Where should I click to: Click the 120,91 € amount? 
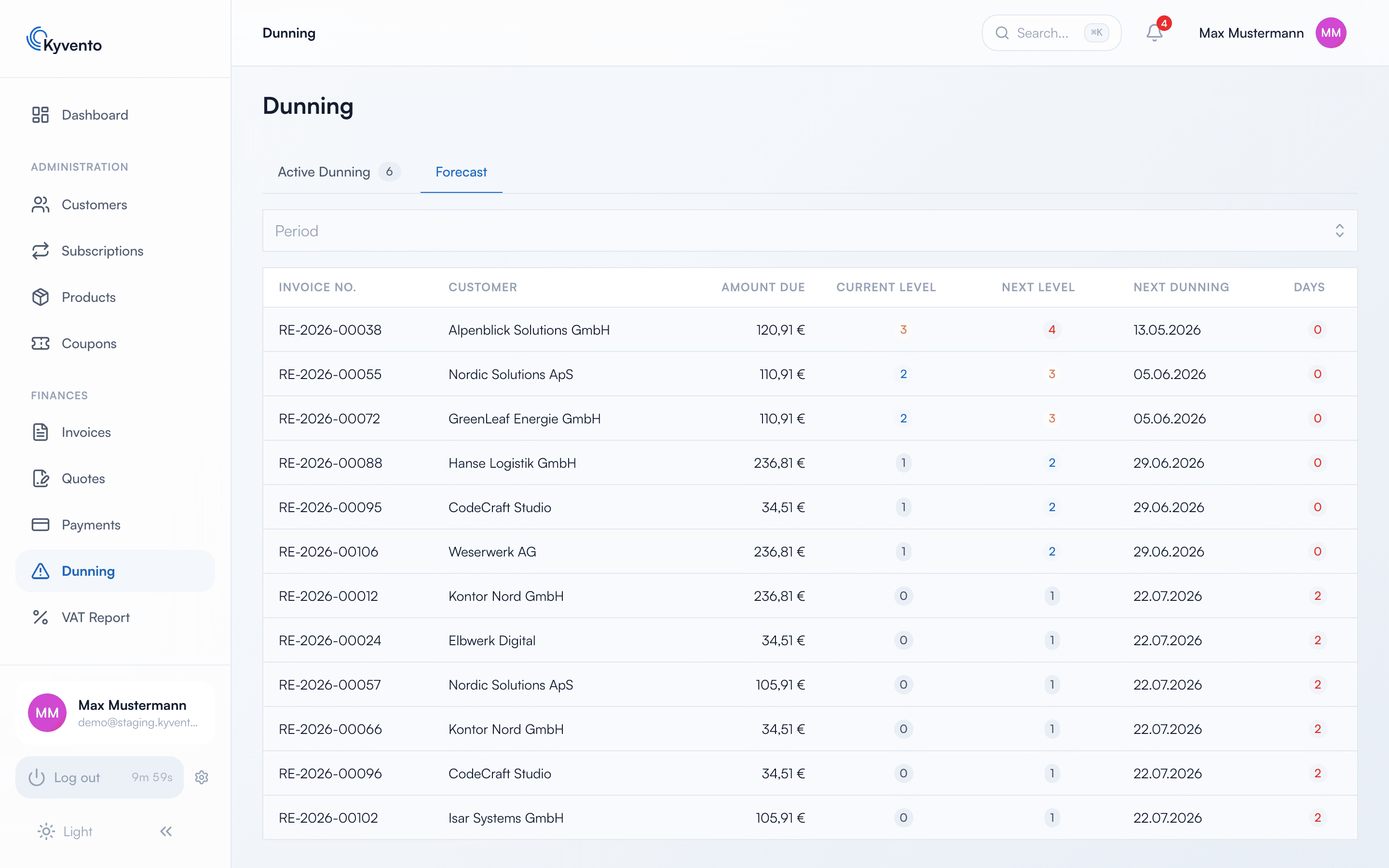[x=781, y=330]
